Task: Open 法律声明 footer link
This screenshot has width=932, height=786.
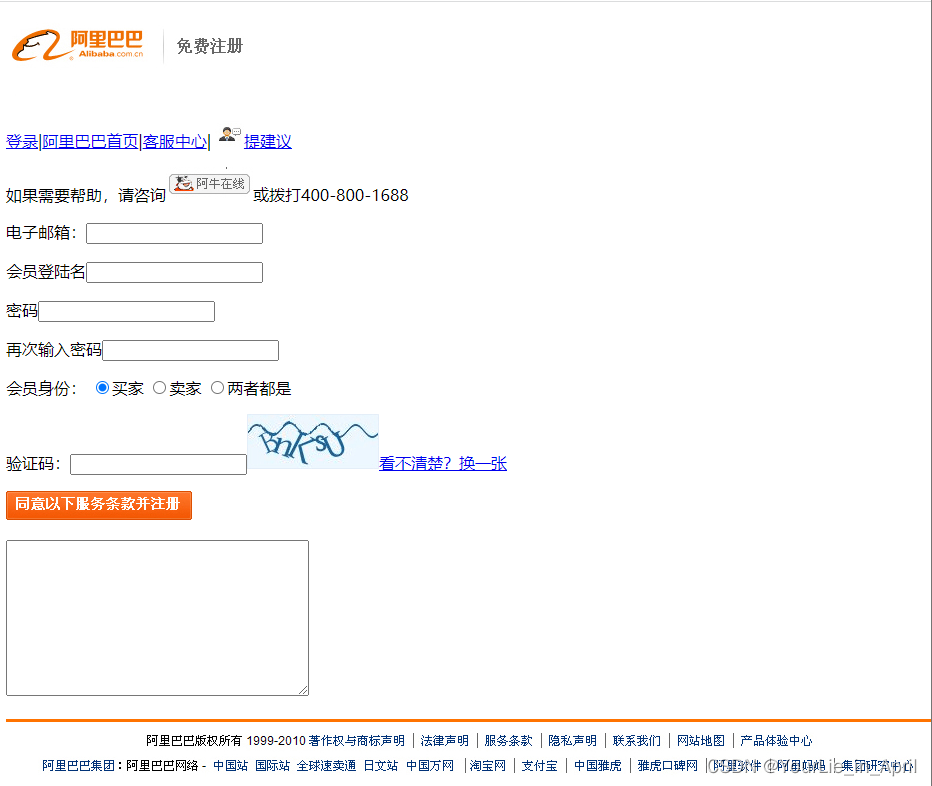Action: click(x=445, y=740)
